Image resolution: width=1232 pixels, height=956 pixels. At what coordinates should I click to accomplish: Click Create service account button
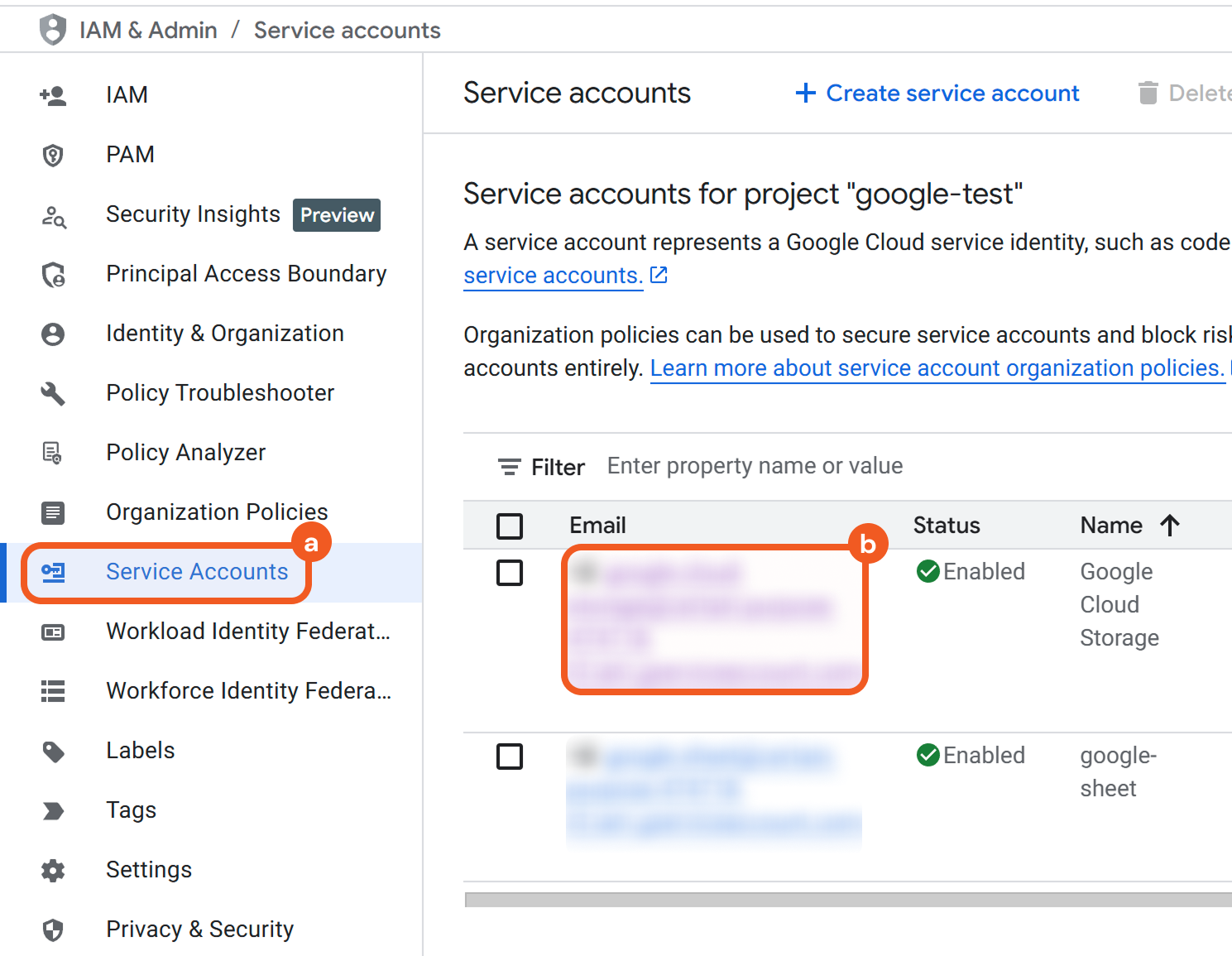tap(937, 94)
